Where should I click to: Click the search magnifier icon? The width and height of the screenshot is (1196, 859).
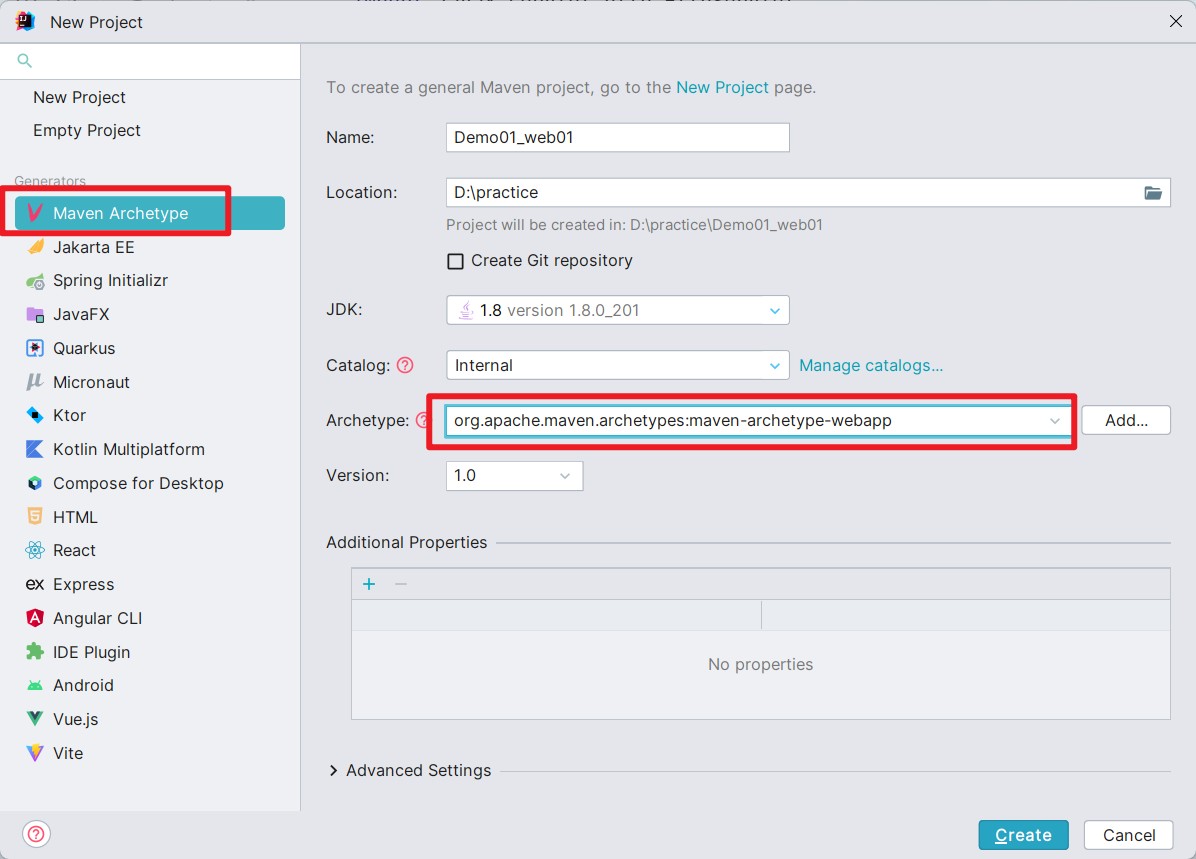(24, 60)
